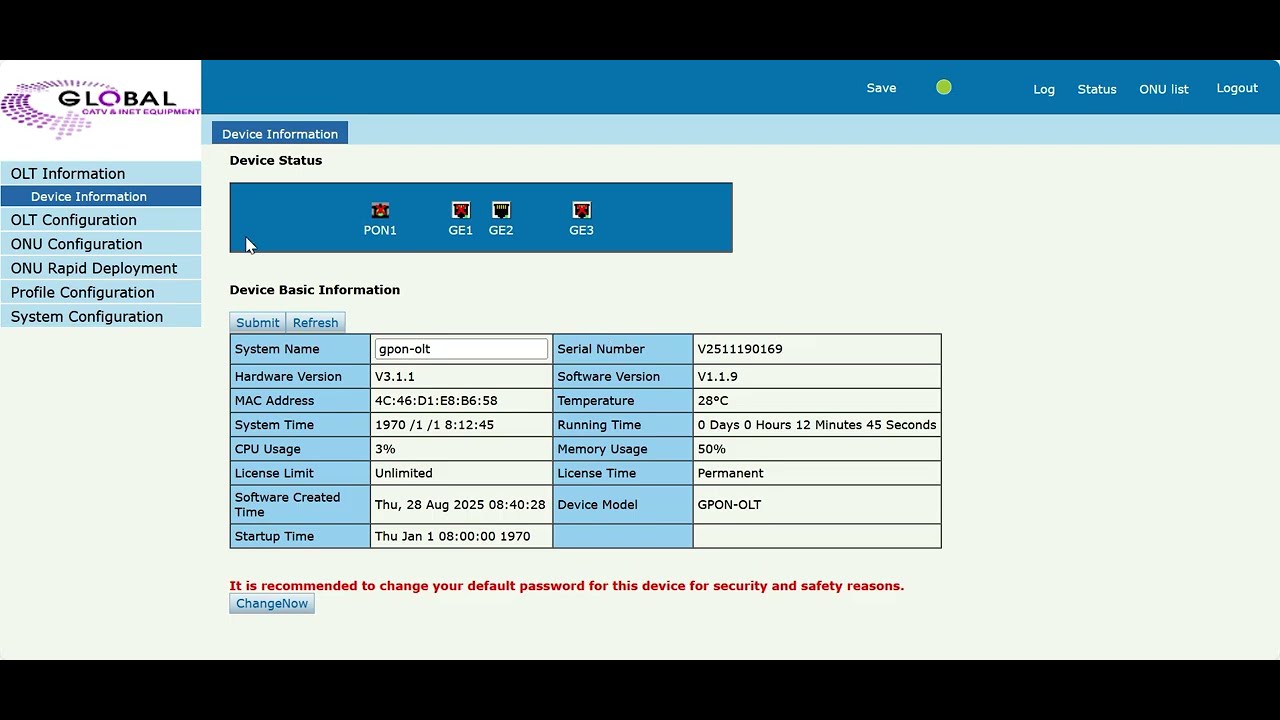Image resolution: width=1280 pixels, height=720 pixels.
Task: Click the Submit button
Action: click(258, 323)
